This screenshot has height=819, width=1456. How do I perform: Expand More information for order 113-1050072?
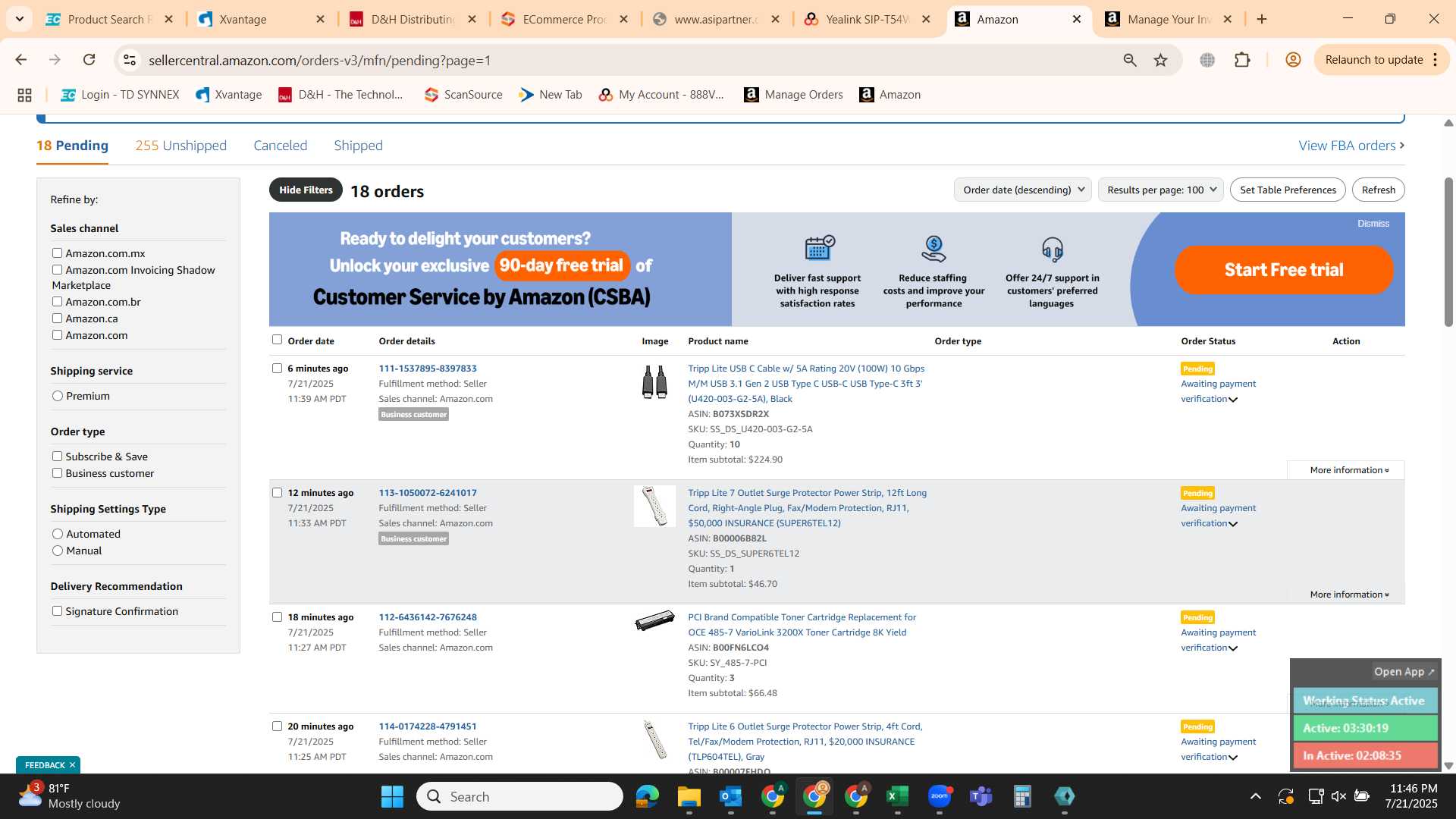(x=1349, y=595)
